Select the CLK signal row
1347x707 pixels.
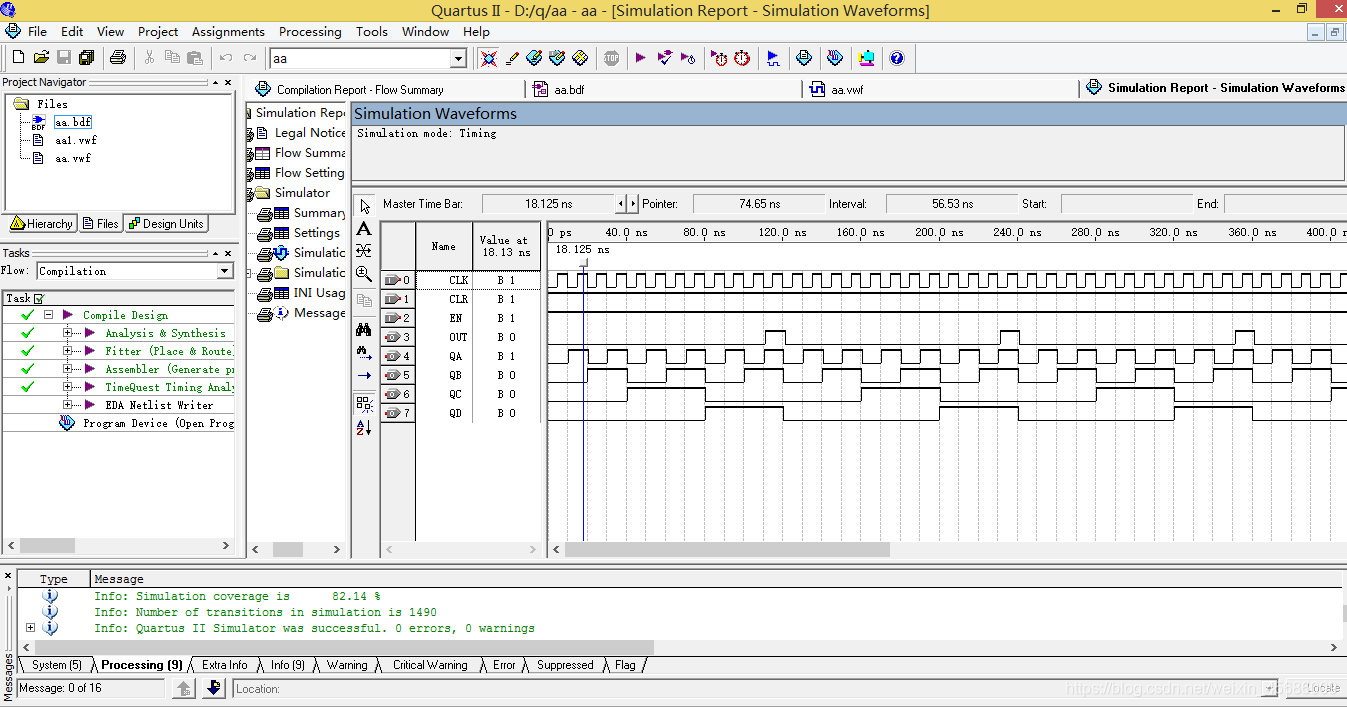[461, 280]
